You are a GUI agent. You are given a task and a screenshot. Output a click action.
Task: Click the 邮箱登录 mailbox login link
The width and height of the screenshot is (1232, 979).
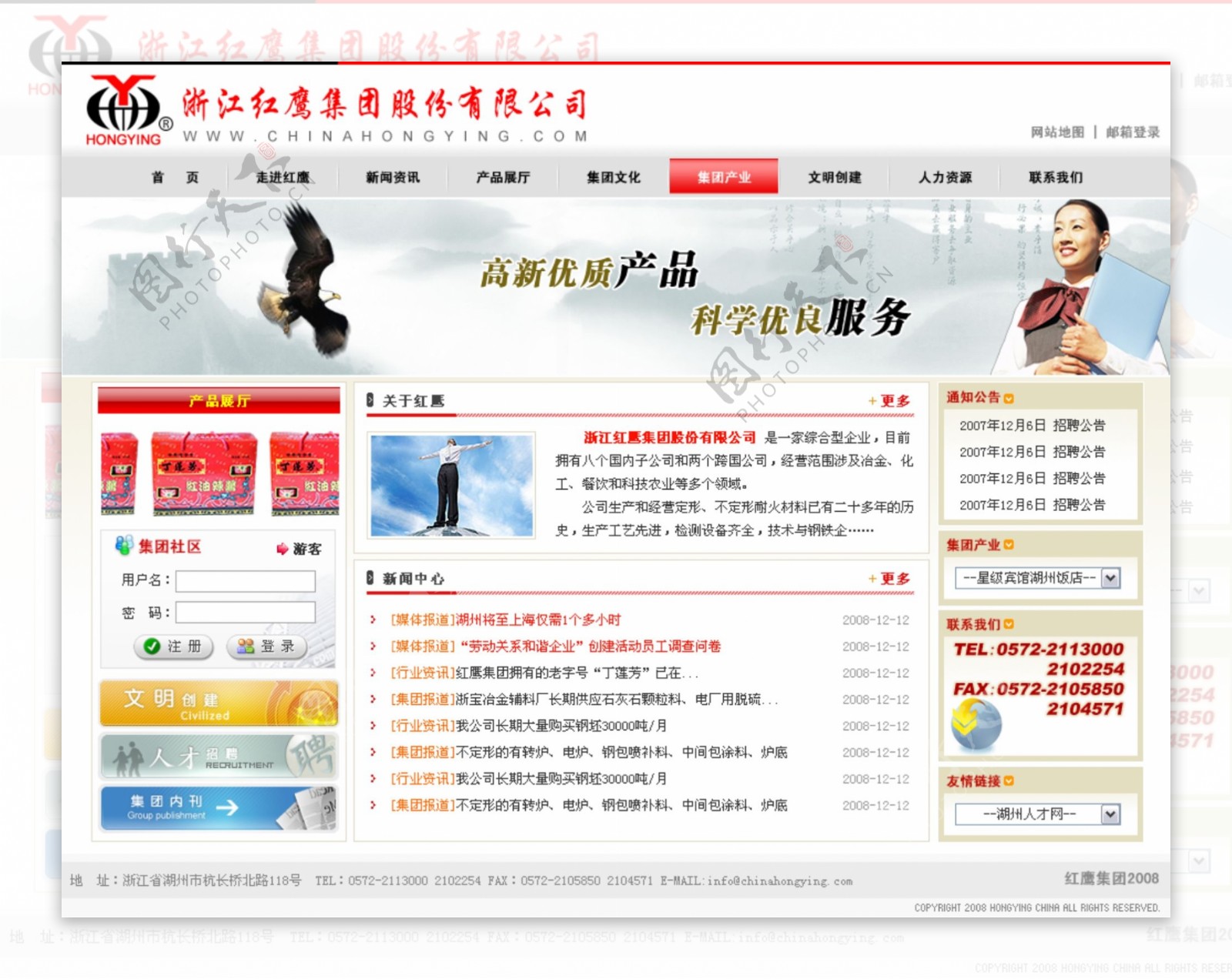tap(1133, 132)
